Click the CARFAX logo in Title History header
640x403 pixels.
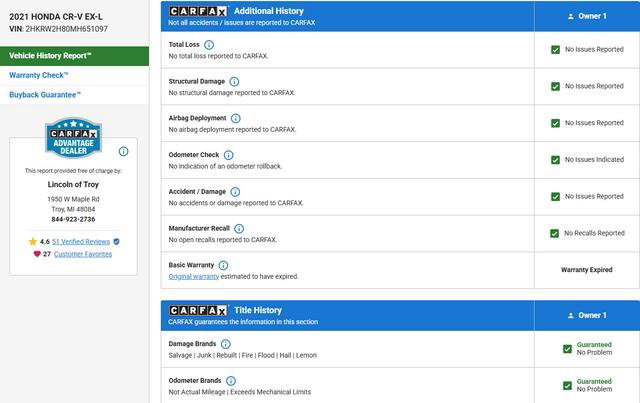(x=198, y=310)
